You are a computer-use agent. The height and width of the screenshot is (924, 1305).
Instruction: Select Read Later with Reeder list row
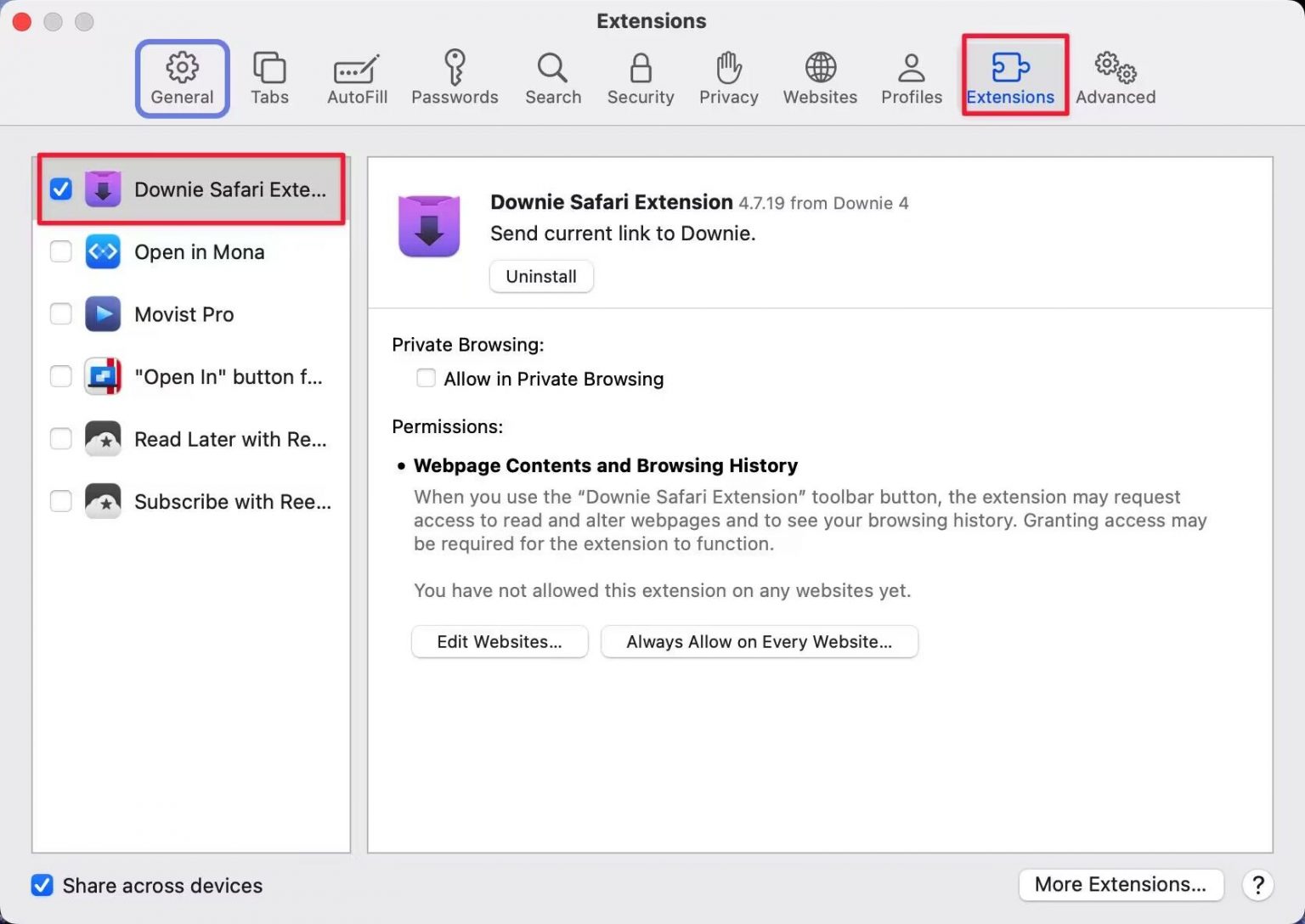pyautogui.click(x=229, y=439)
